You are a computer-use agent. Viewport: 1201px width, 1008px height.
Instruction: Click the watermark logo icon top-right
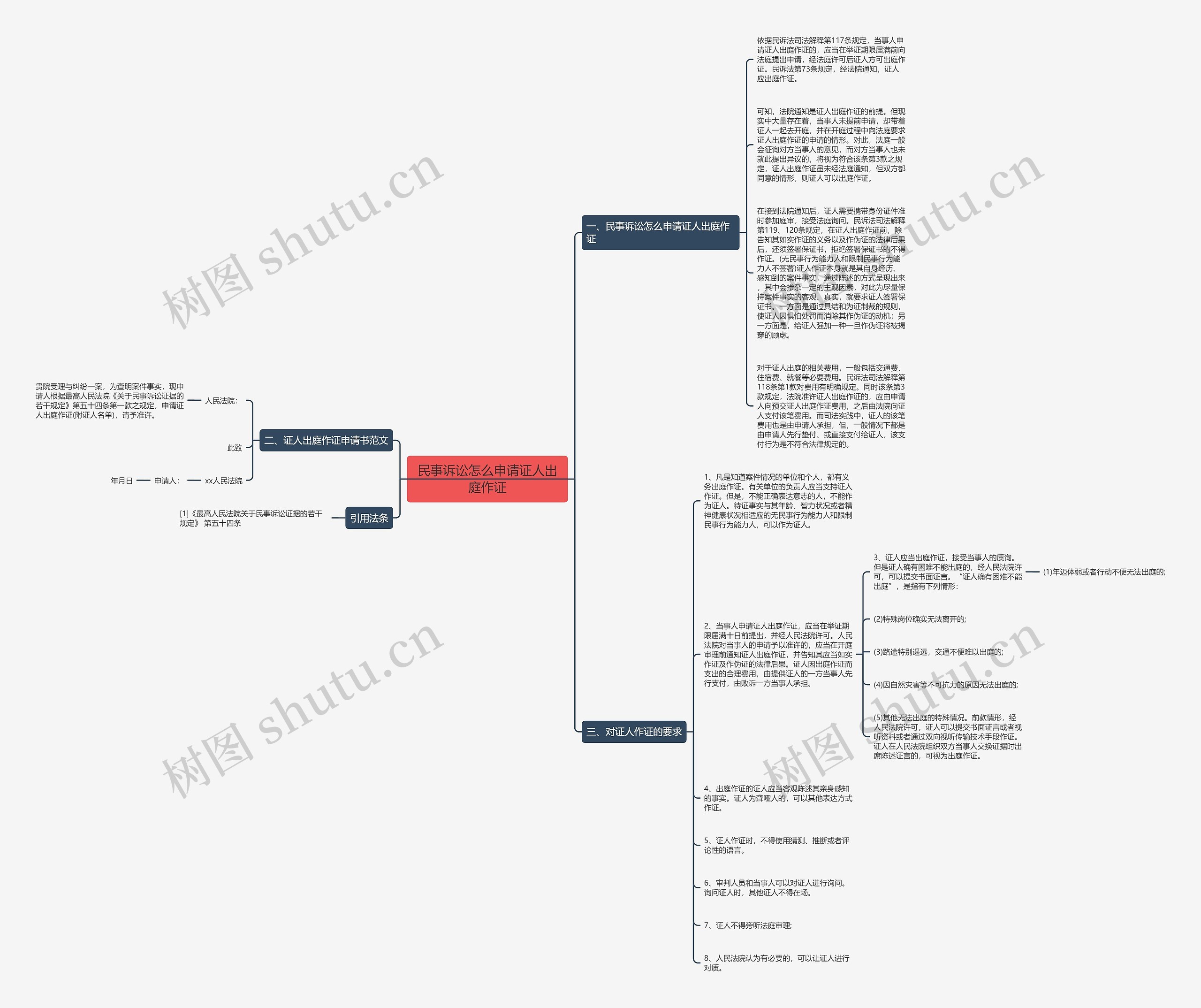pos(1000,175)
